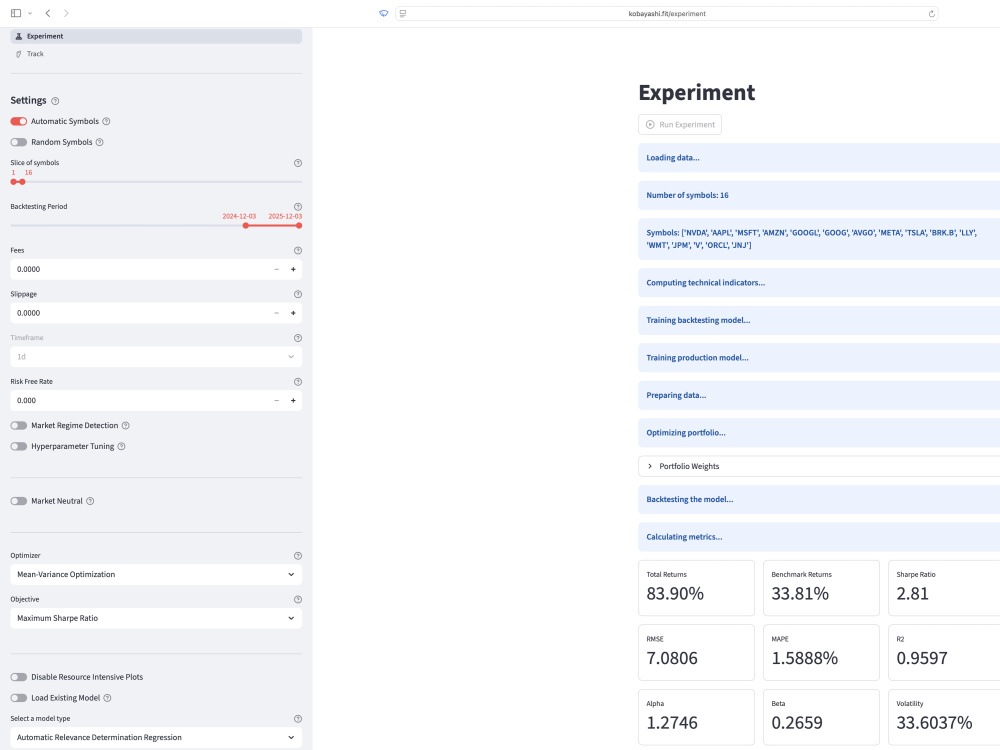Screen dimensions: 1000x750
Task: Turn on Market Regime Detection
Action: (18, 425)
